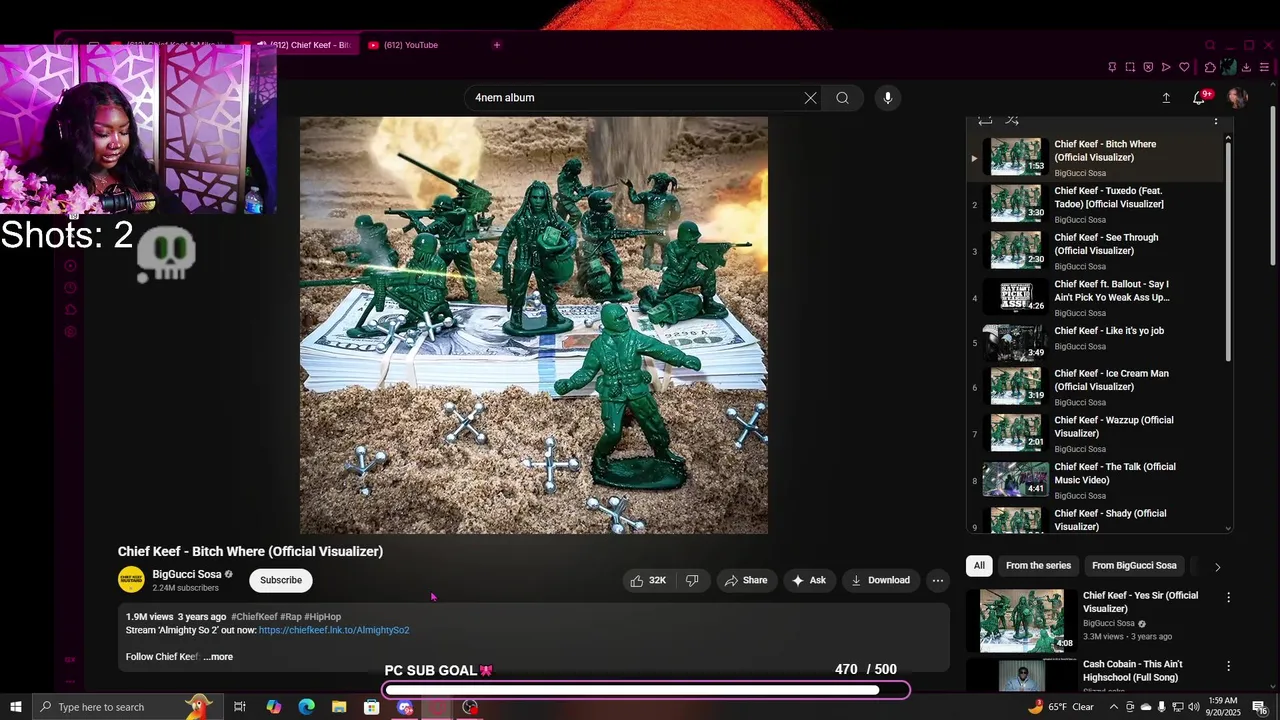Viewport: 1280px width, 720px height.
Task: Open the upload/create icon
Action: coord(1165,98)
